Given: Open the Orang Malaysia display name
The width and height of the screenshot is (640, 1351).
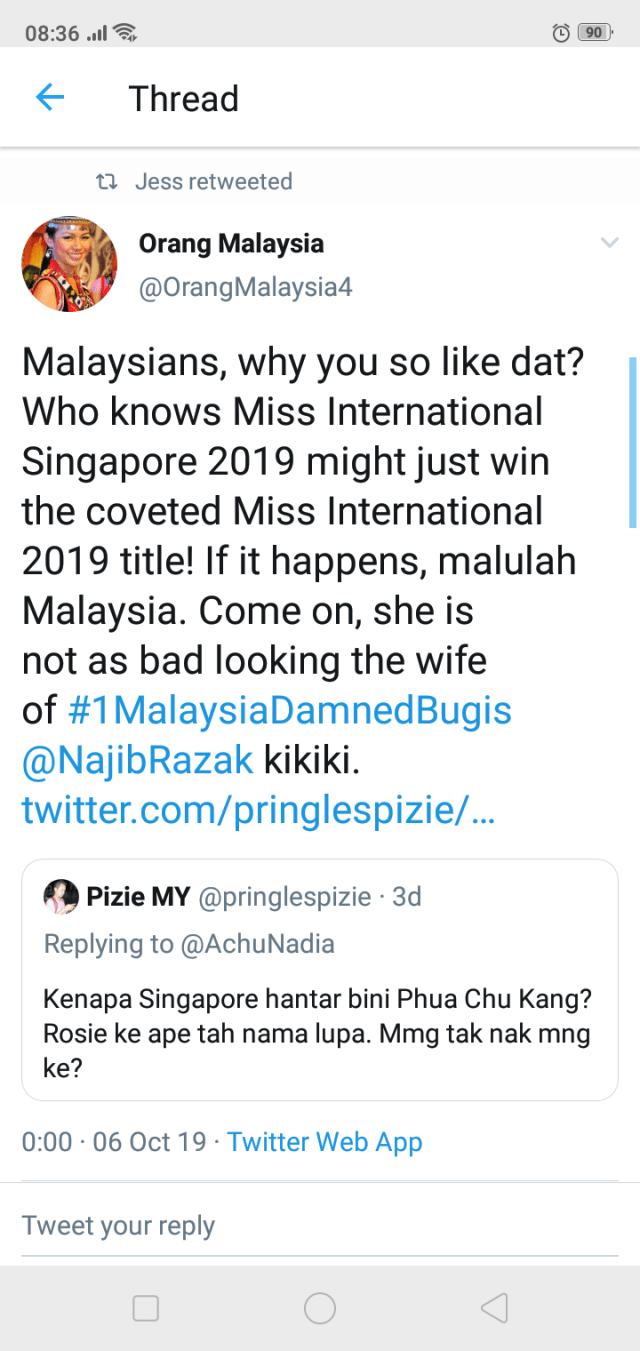Looking at the screenshot, I should (x=231, y=243).
